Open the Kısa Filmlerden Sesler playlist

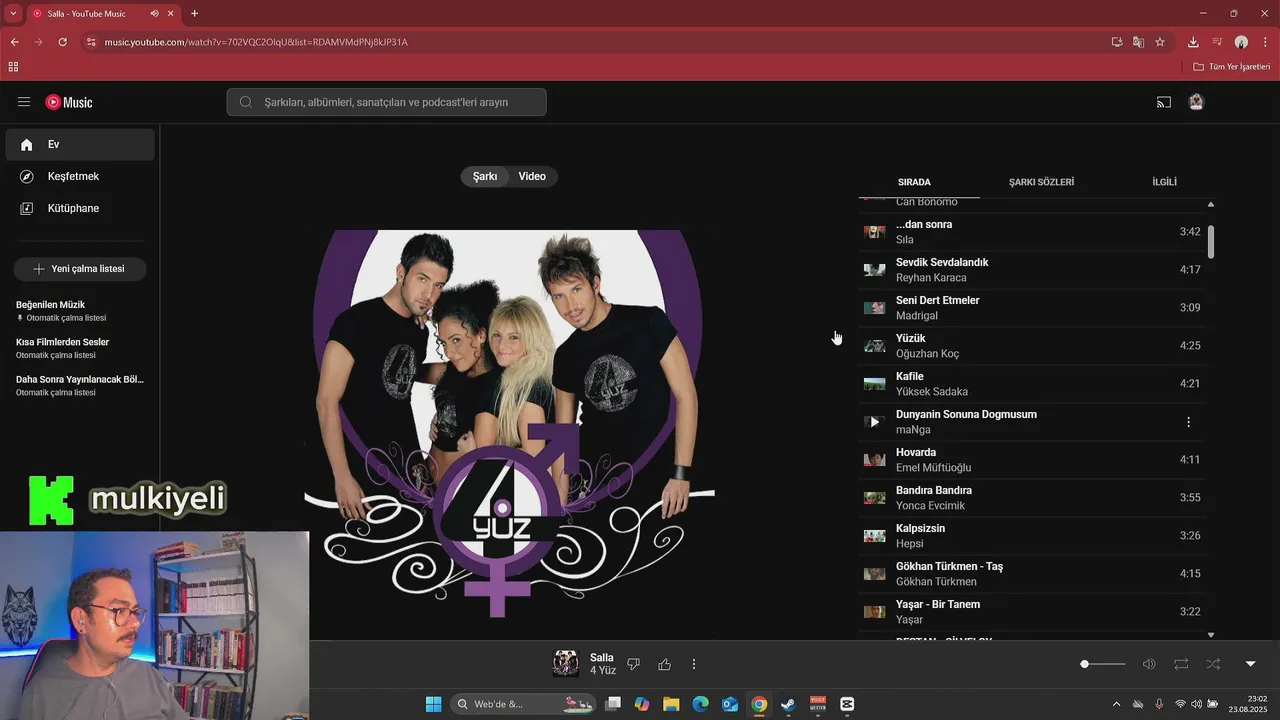click(x=80, y=348)
